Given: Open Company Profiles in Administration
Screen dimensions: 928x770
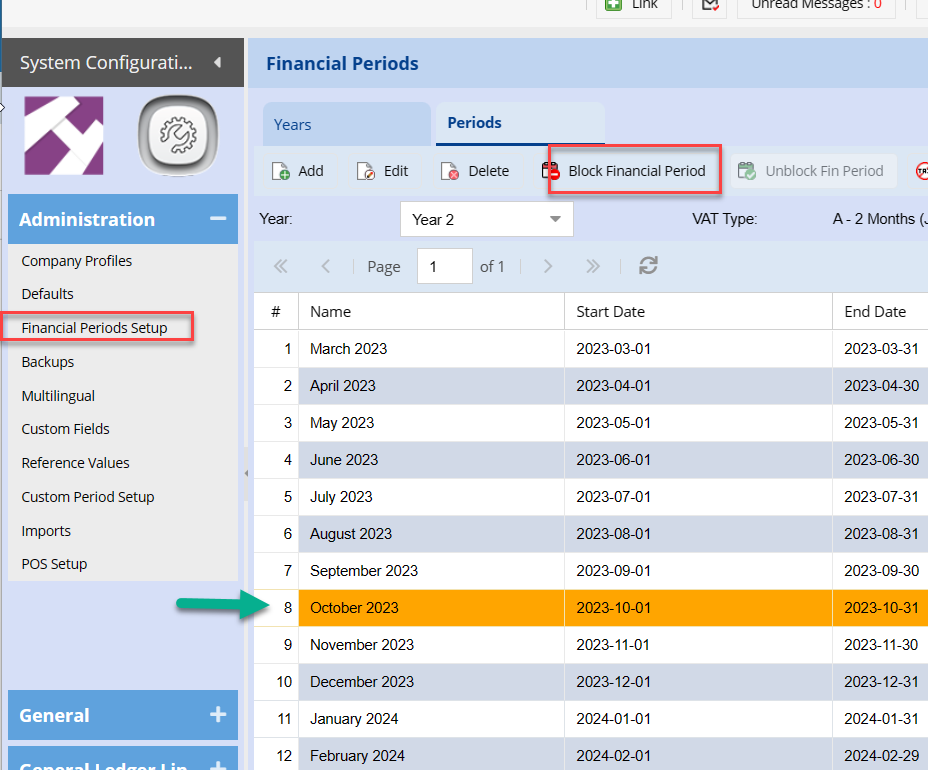Looking at the screenshot, I should point(77,261).
